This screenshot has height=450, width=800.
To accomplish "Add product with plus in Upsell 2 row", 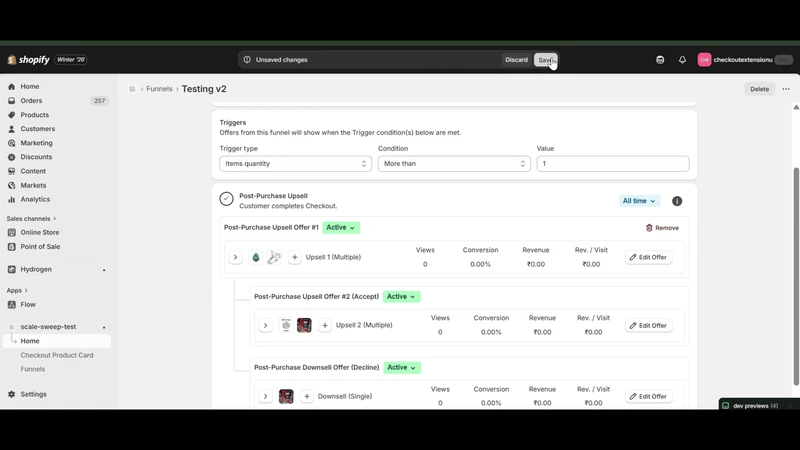I will (324, 325).
